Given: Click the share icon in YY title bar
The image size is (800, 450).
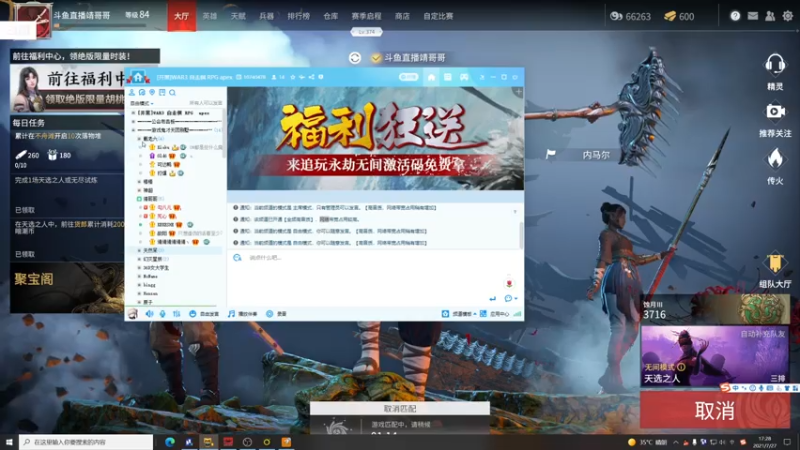Looking at the screenshot, I should 311,77.
